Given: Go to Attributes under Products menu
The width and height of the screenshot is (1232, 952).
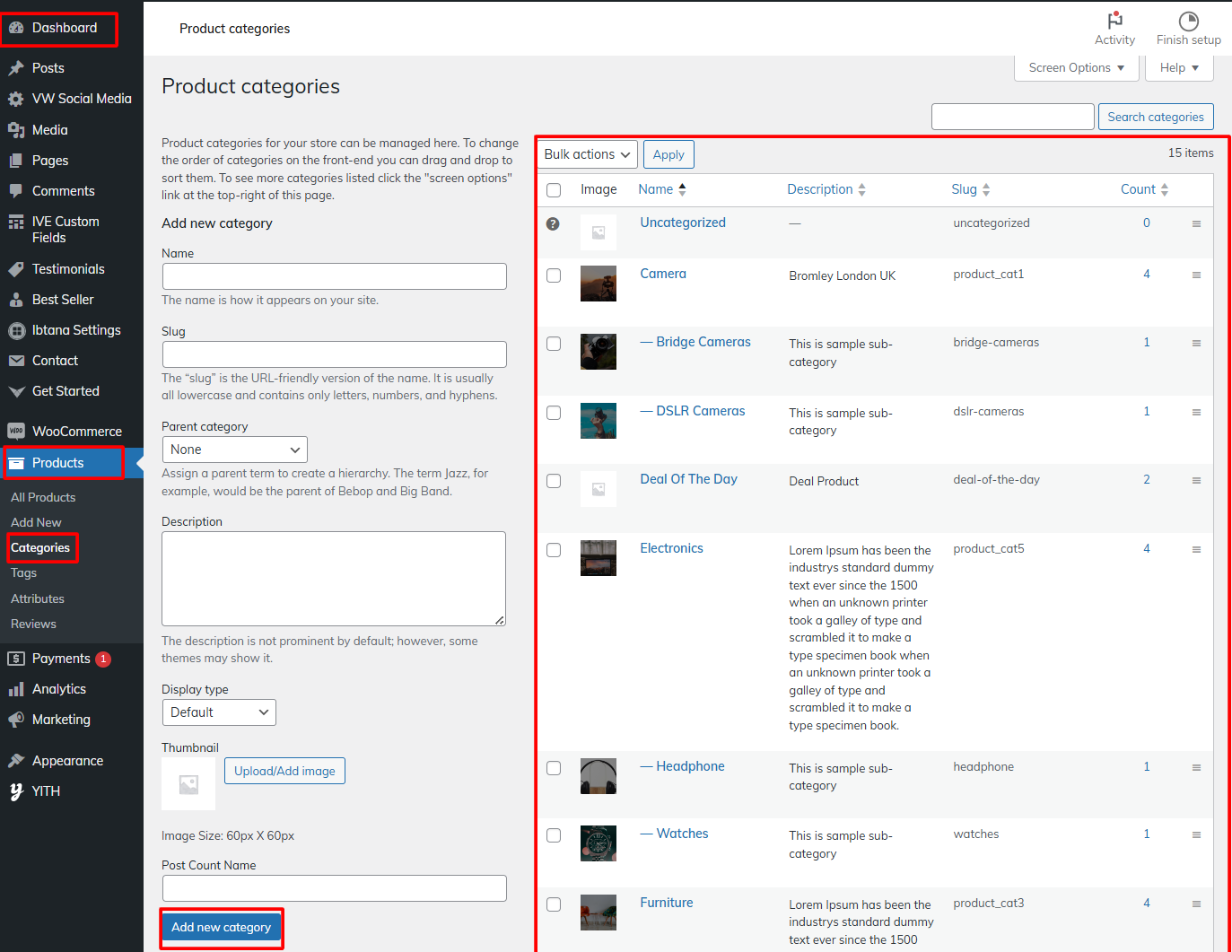Looking at the screenshot, I should point(38,598).
